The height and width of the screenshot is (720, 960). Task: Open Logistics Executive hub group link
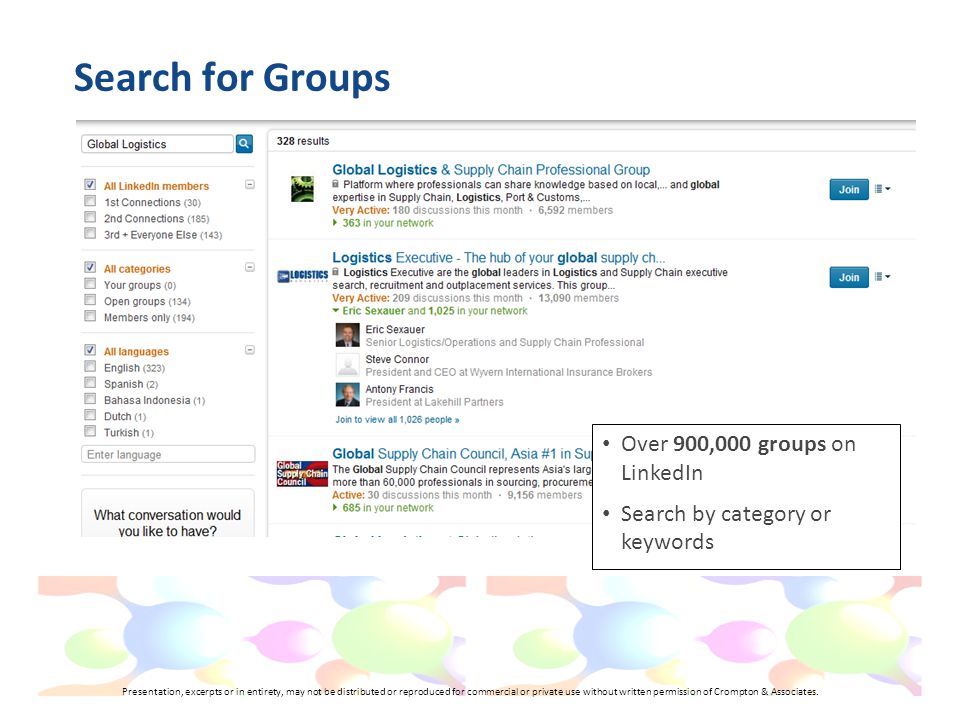(498, 258)
